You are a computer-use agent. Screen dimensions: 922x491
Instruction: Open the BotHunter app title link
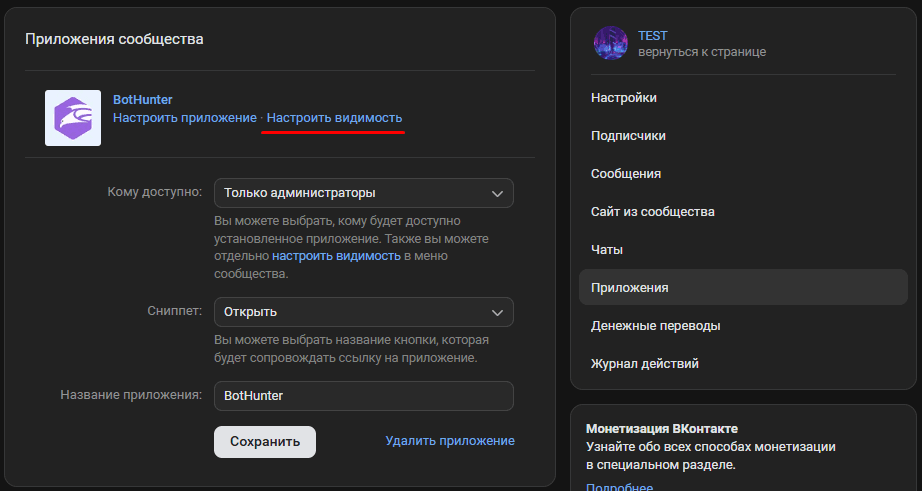click(x=143, y=100)
